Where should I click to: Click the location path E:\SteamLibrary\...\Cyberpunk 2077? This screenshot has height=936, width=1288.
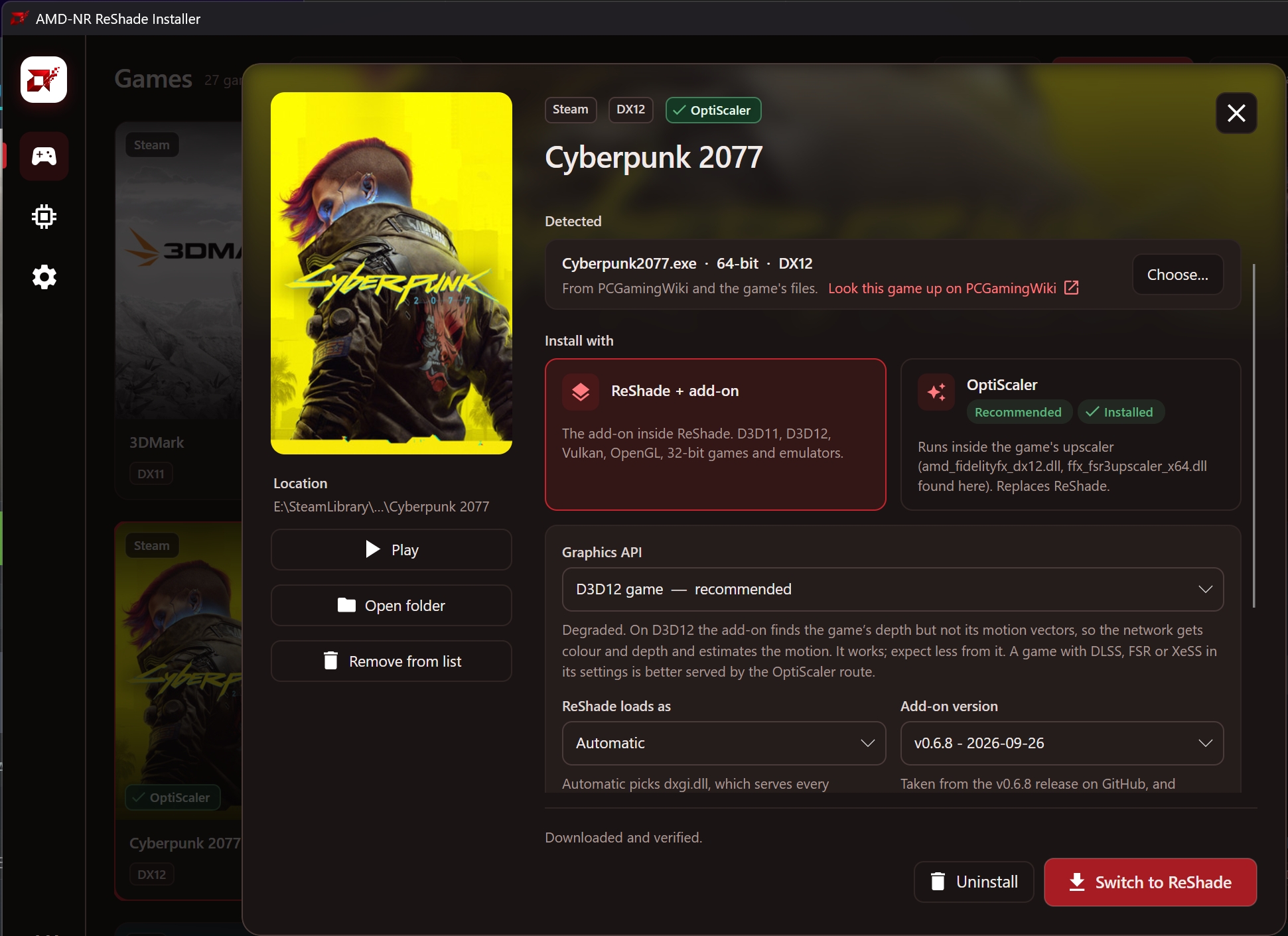click(x=382, y=507)
